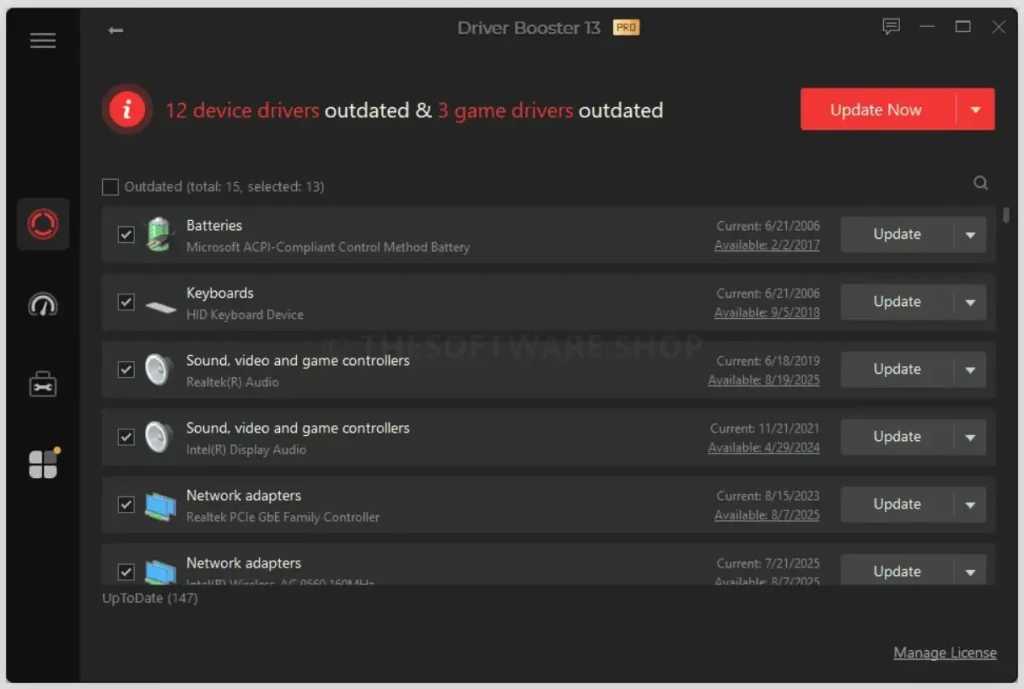Viewport: 1024px width, 689px height.
Task: Click the search magnifier icon
Action: click(980, 183)
